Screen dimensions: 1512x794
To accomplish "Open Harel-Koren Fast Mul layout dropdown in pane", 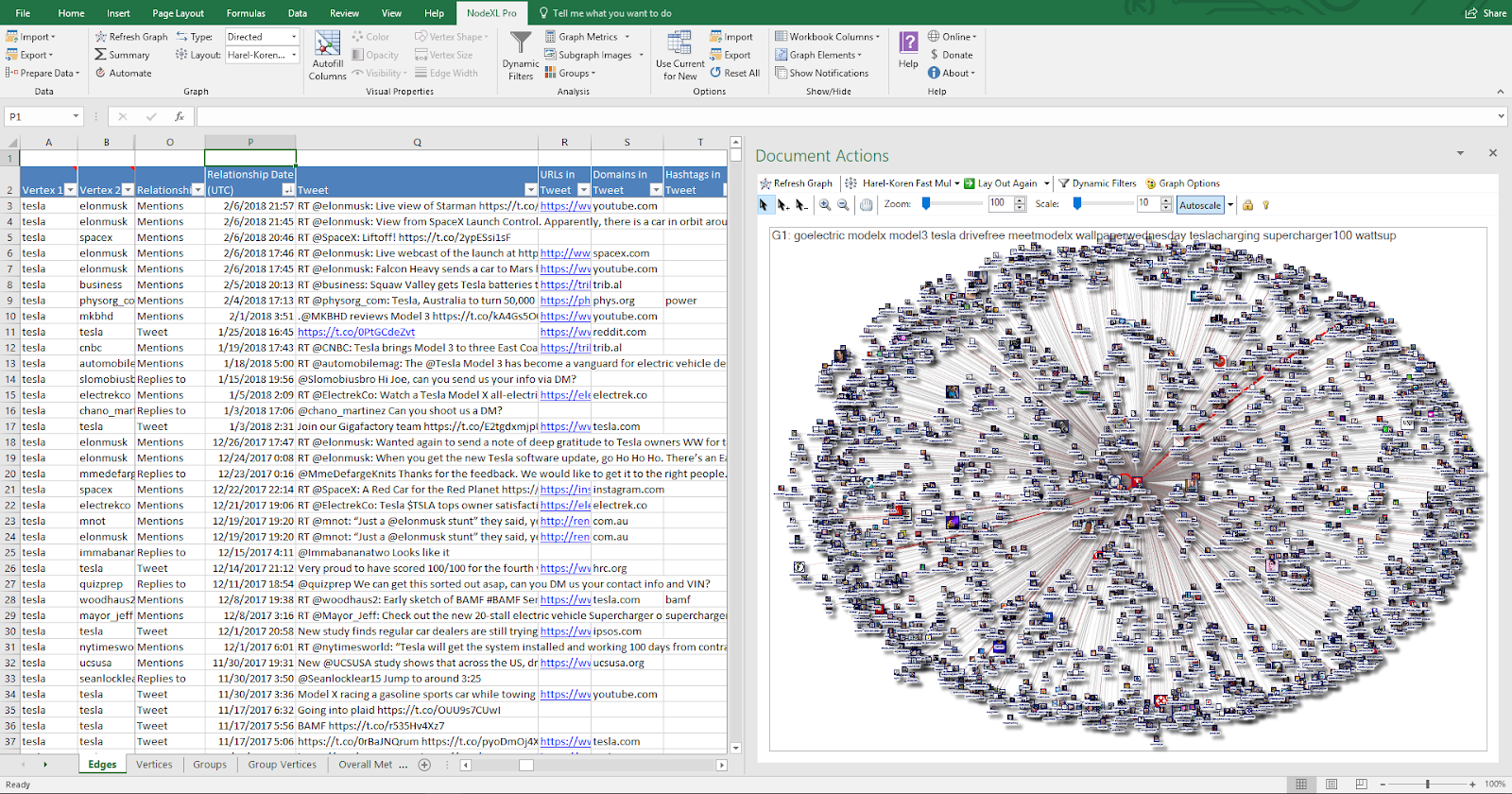I will (956, 183).
